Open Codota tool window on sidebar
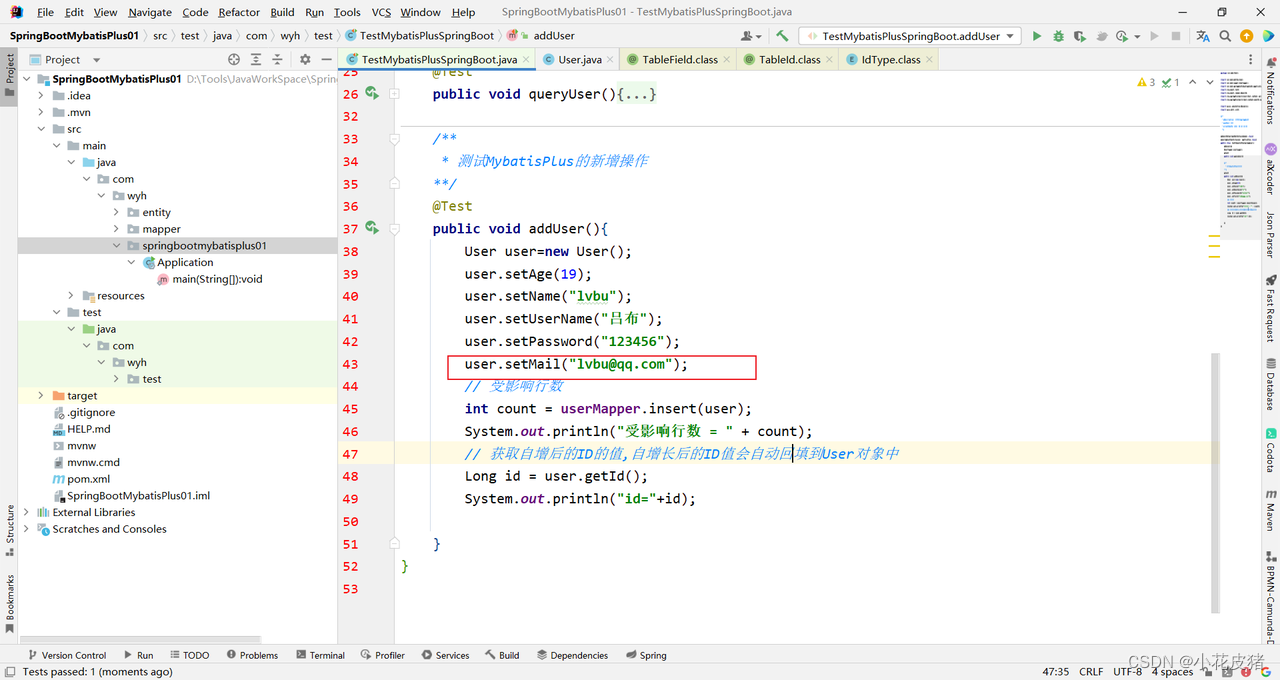1280x680 pixels. [1271, 450]
